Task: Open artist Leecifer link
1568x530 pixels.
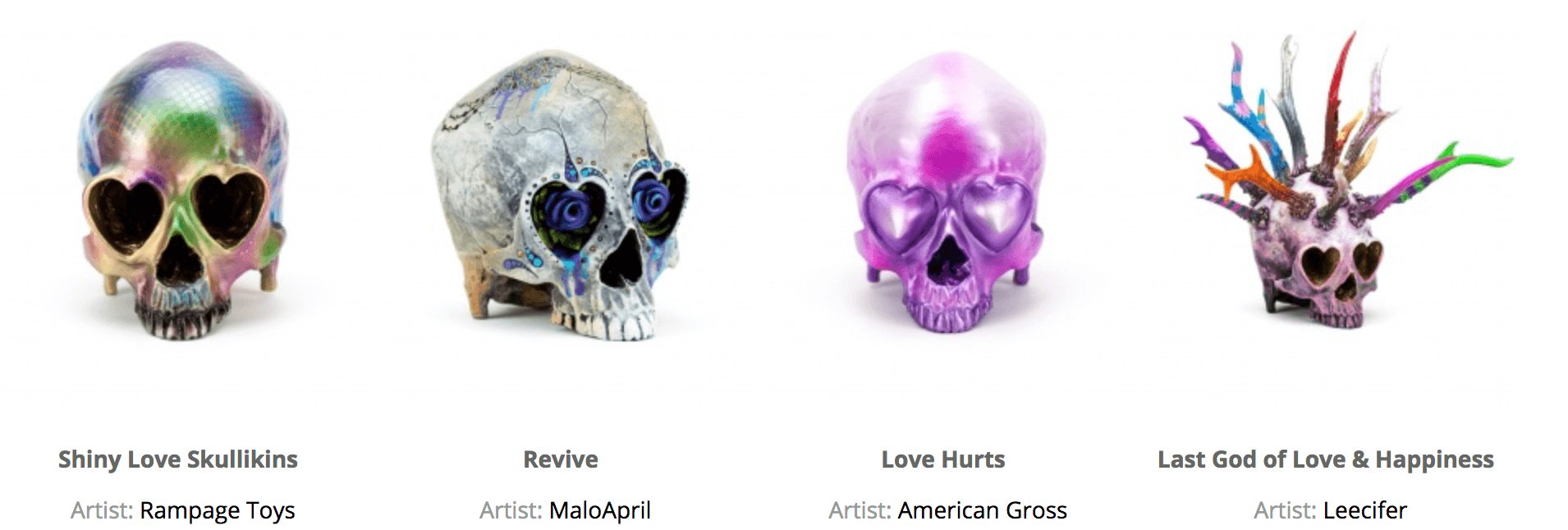Action: (x=1365, y=510)
